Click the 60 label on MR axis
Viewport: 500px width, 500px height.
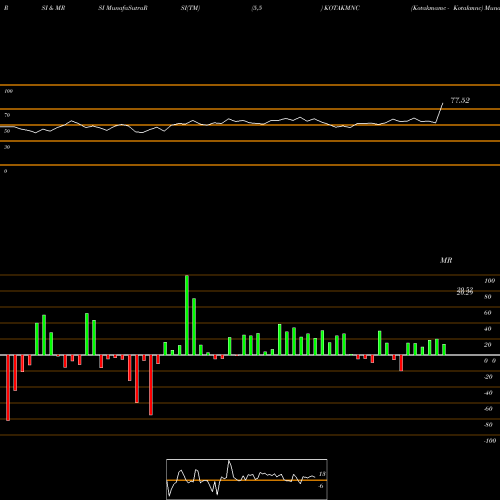click(x=488, y=313)
